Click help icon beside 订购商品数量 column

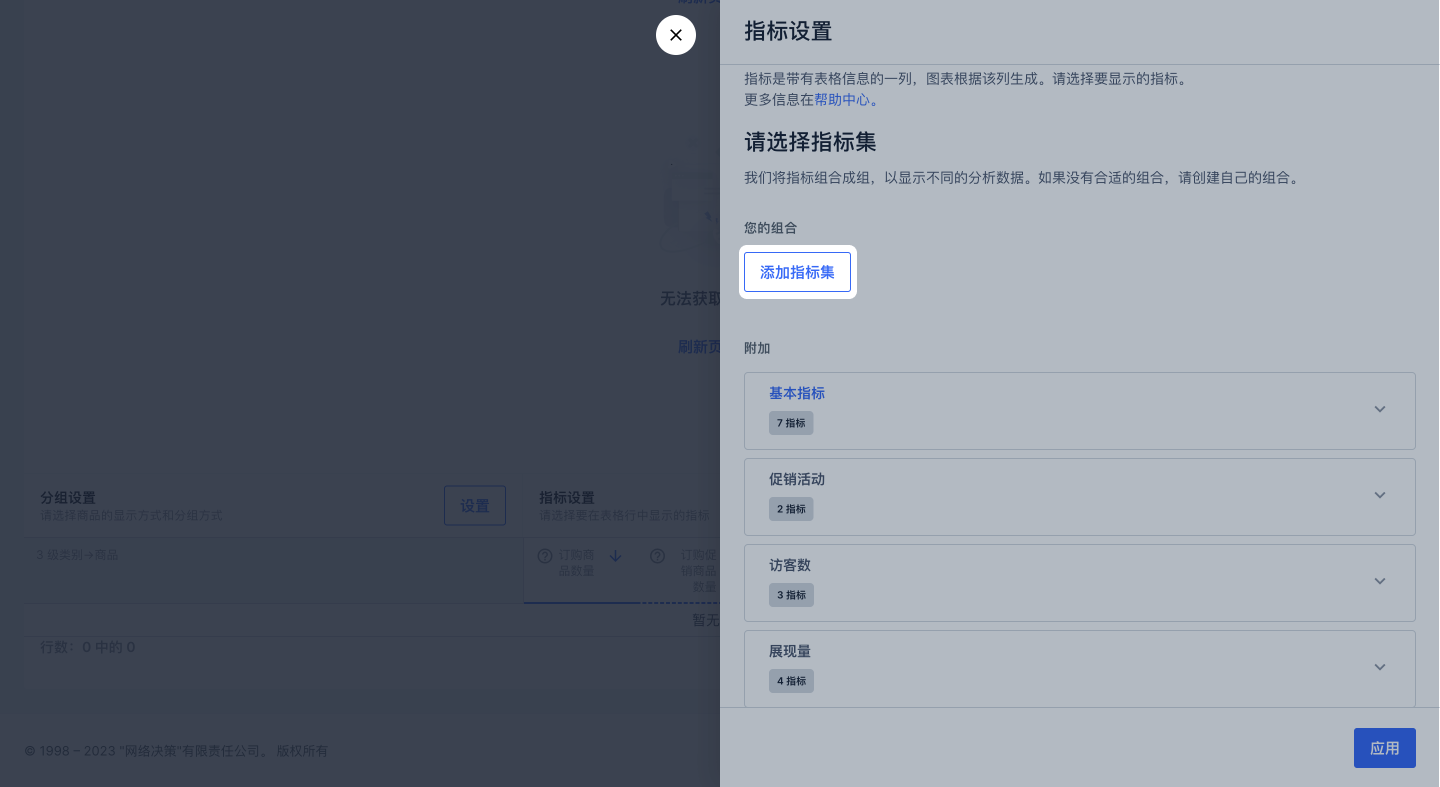click(x=545, y=556)
